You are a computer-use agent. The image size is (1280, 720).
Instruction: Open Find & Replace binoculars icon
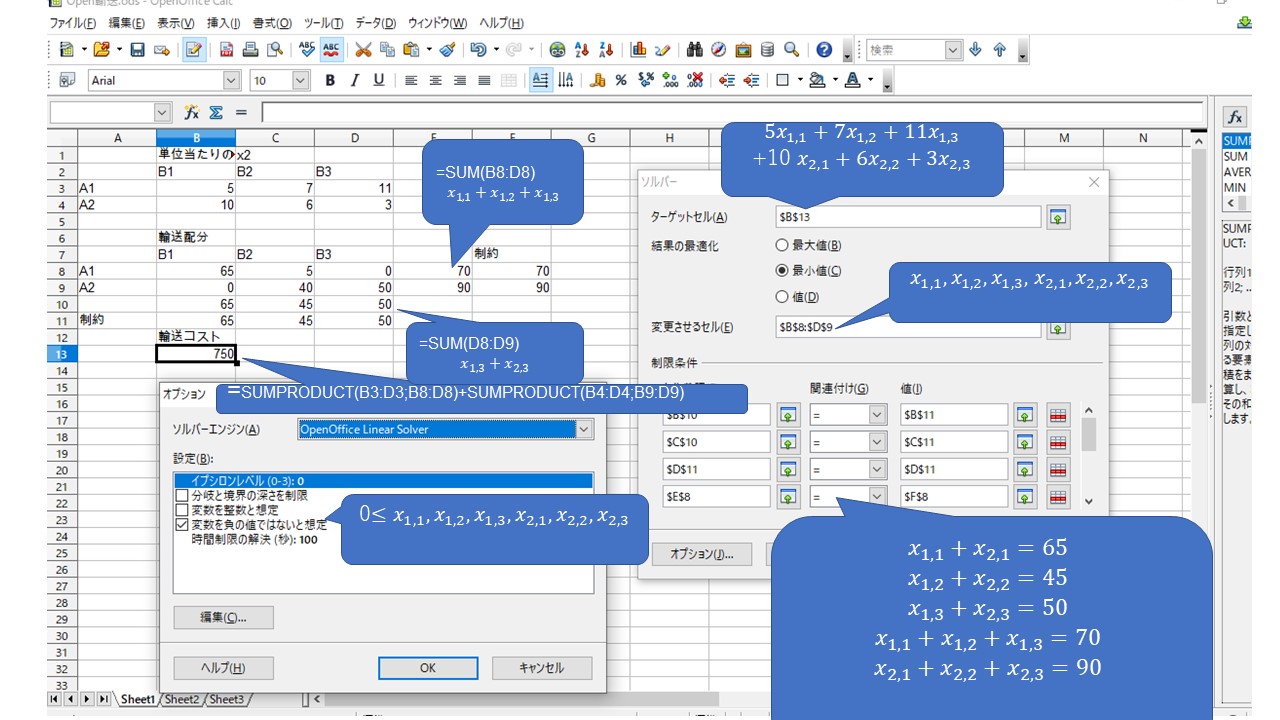click(x=694, y=49)
